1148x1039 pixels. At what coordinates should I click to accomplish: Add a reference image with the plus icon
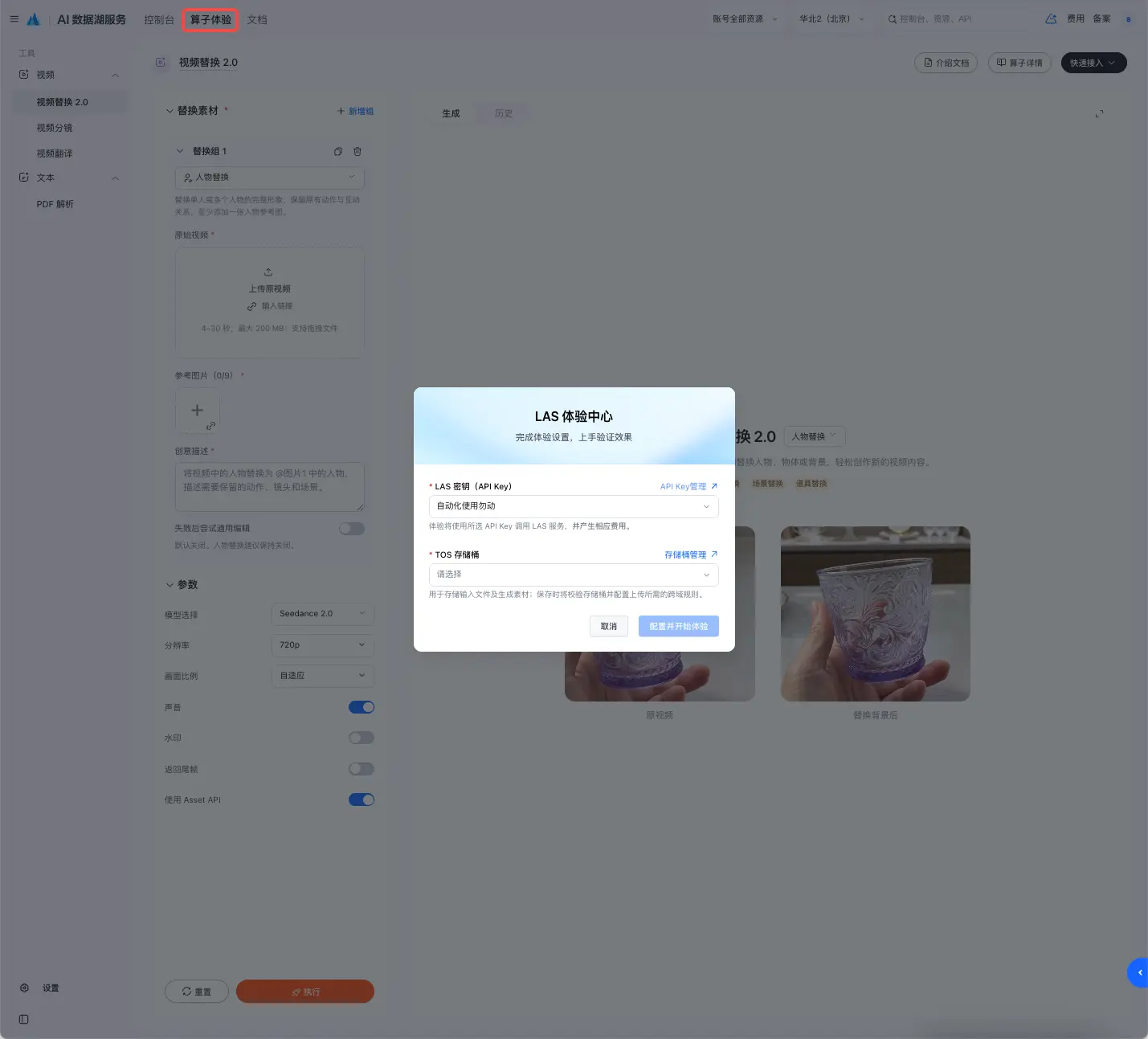[197, 411]
